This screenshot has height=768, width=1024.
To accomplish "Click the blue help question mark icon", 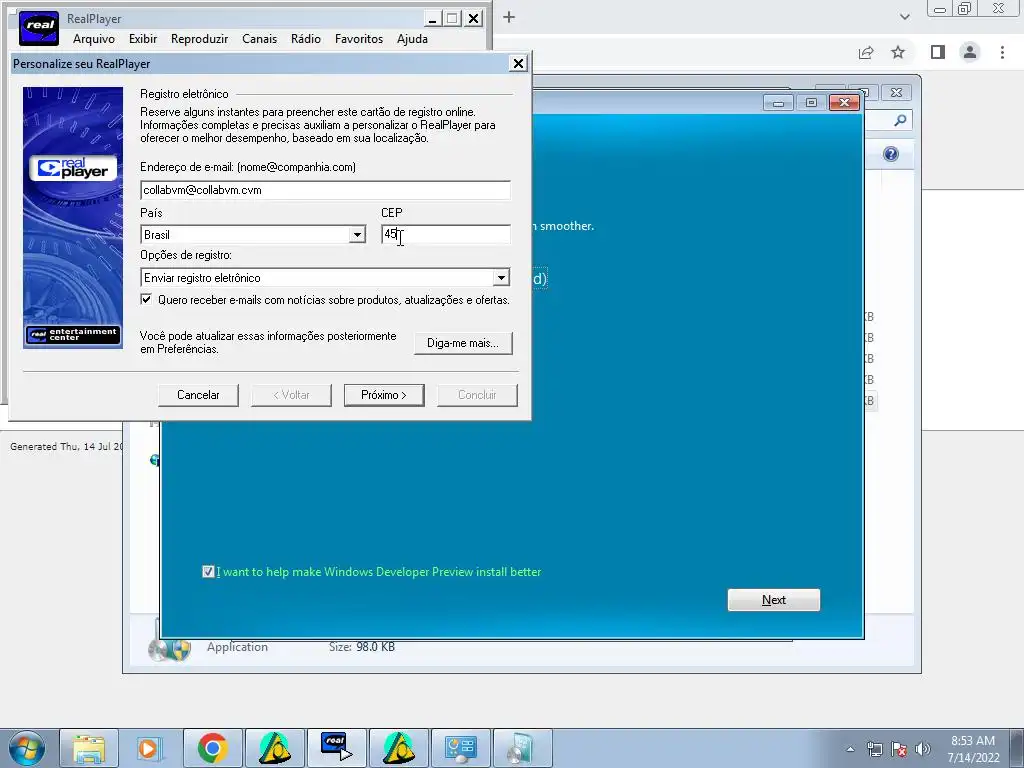I will (891, 154).
